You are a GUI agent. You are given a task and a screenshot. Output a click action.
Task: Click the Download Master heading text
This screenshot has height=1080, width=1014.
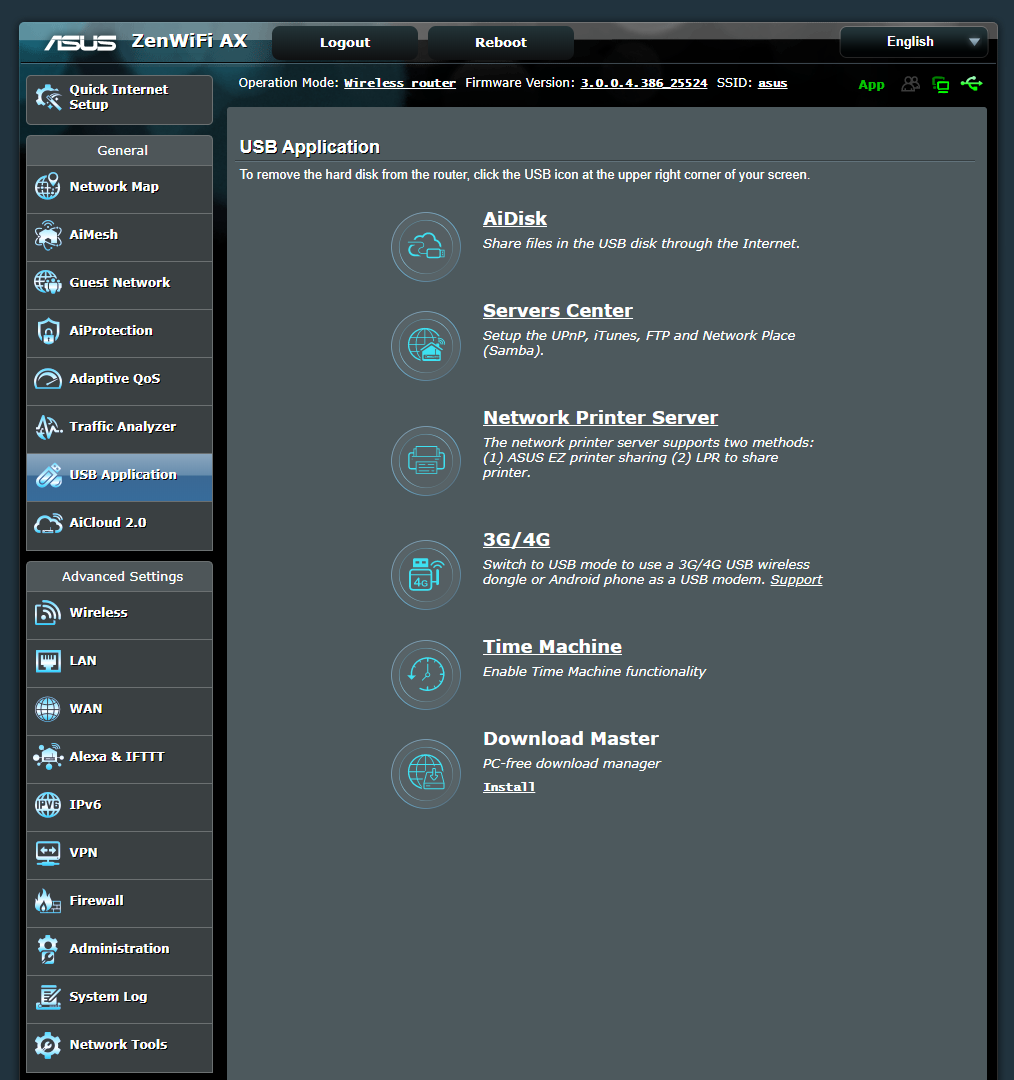coord(570,738)
